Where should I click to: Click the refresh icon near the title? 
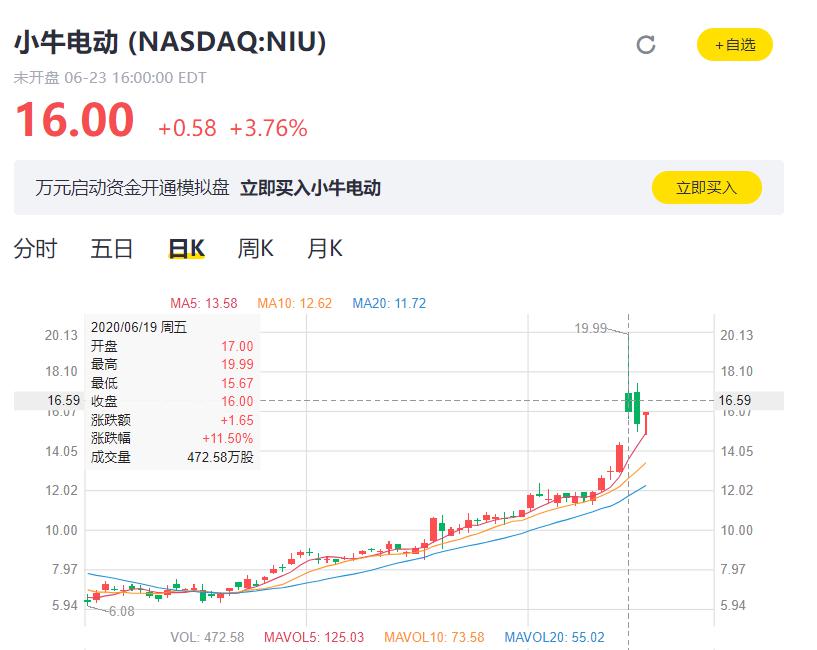pos(646,45)
